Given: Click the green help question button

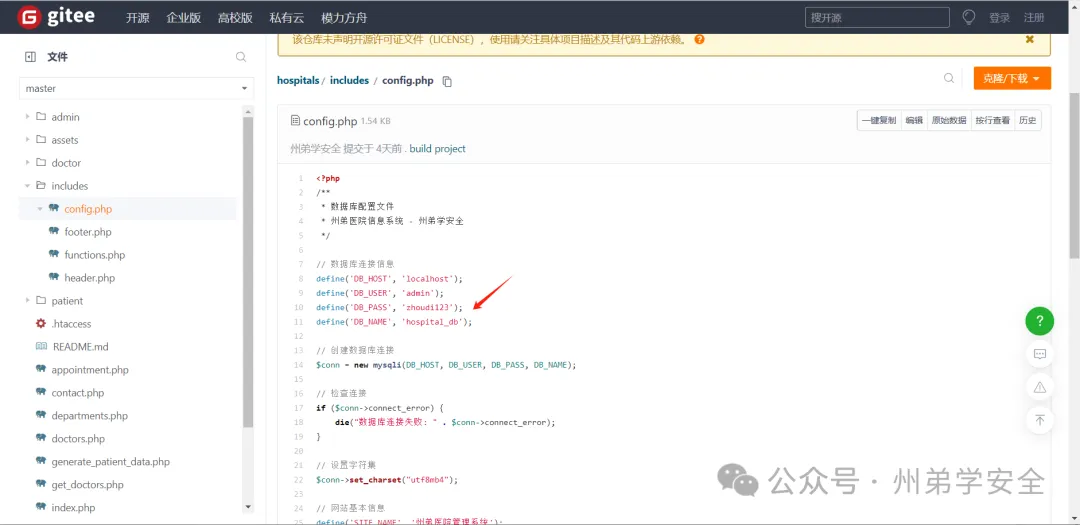Looking at the screenshot, I should [1039, 320].
